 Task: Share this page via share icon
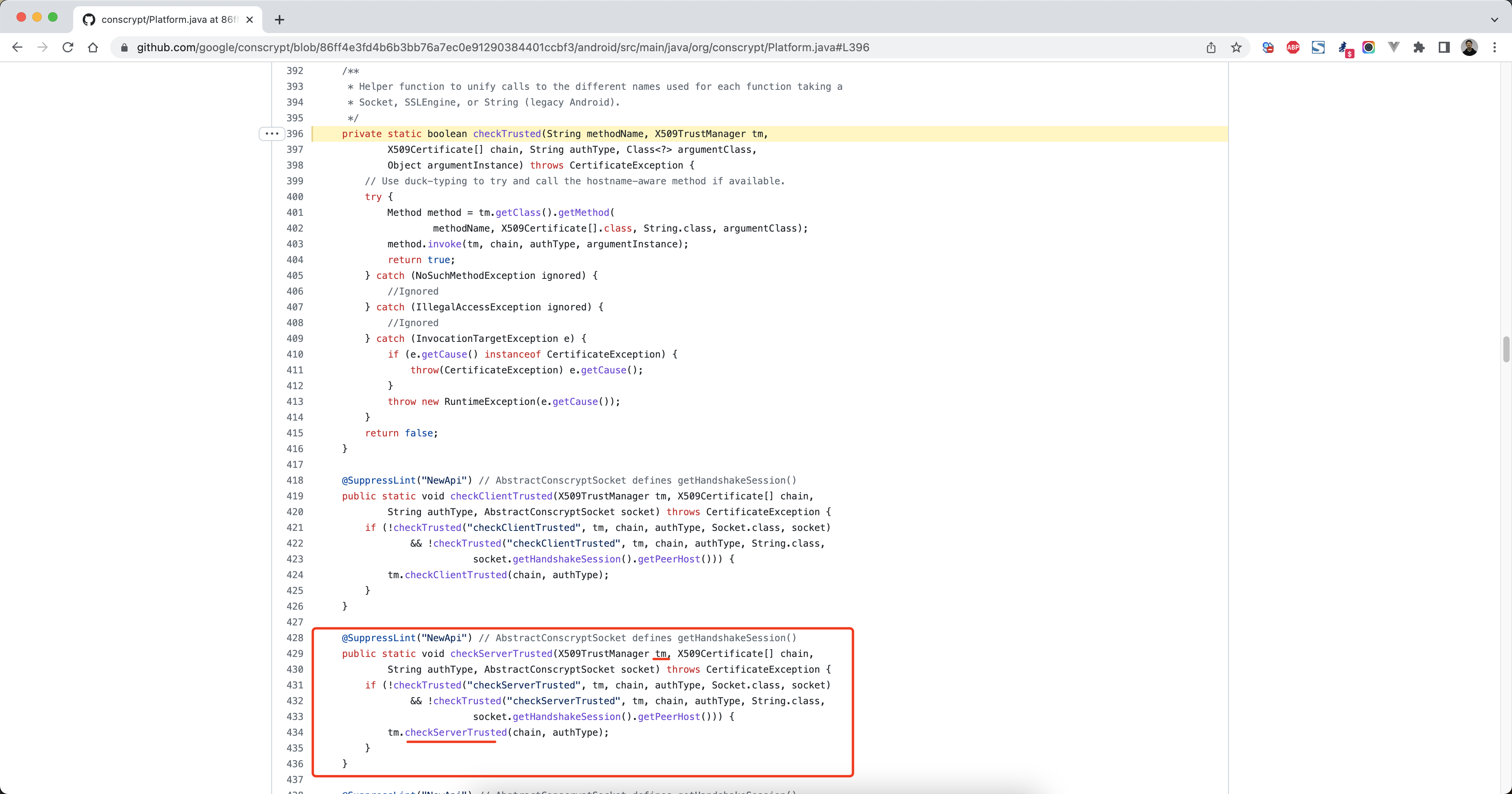[1211, 48]
